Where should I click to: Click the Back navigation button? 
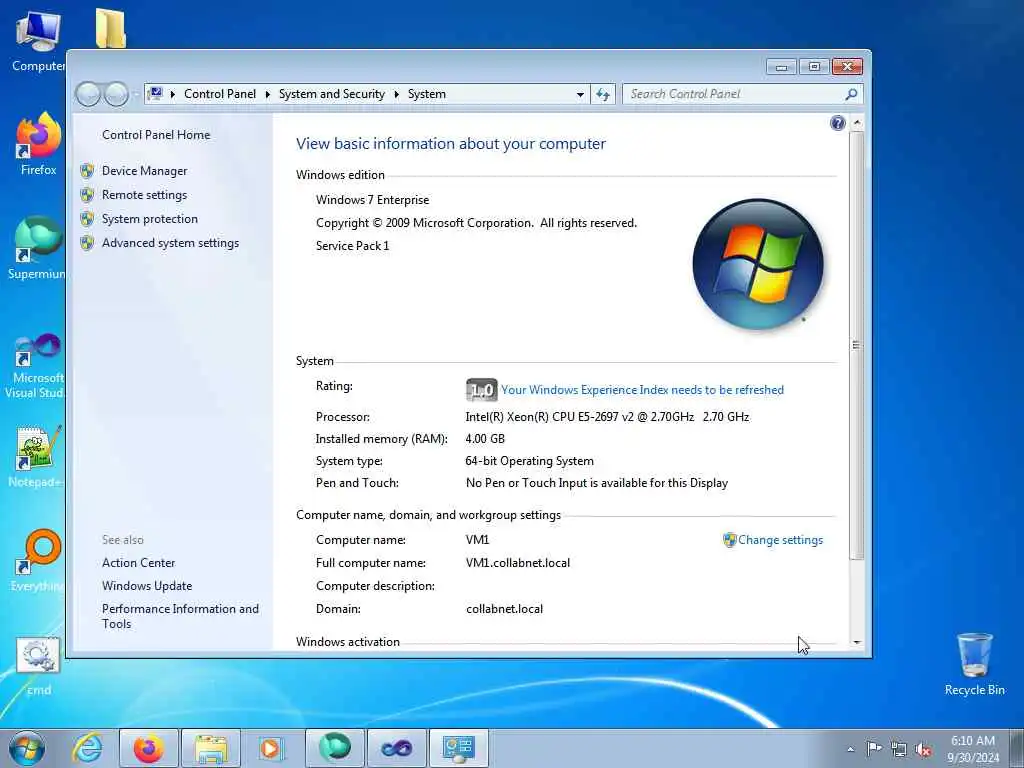pos(88,95)
